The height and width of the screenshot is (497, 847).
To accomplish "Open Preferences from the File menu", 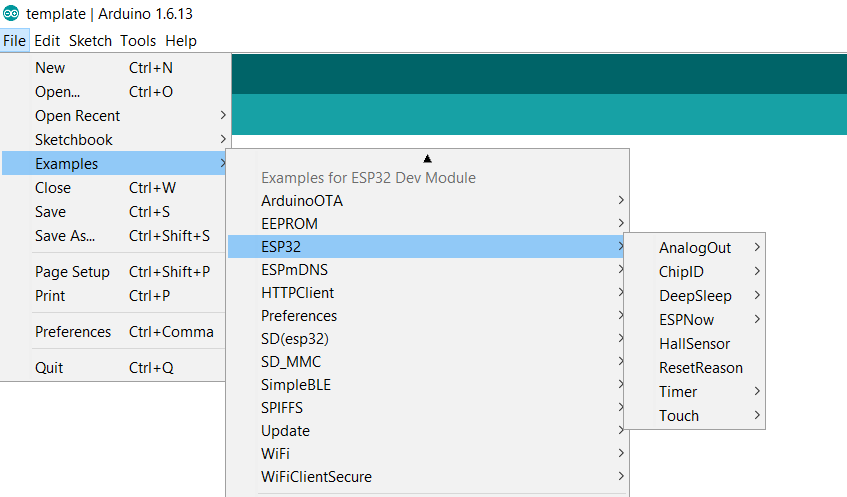I will (x=73, y=332).
